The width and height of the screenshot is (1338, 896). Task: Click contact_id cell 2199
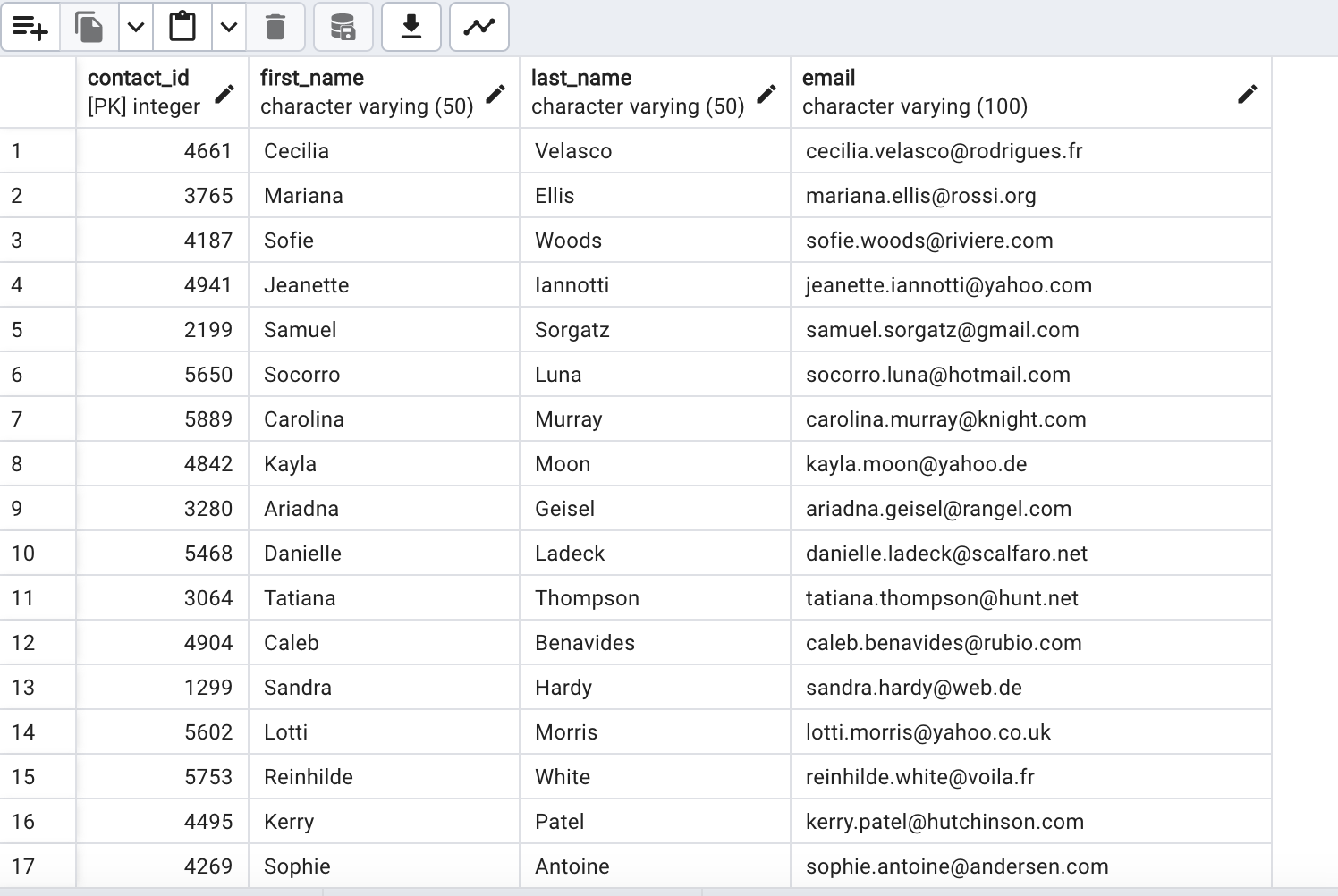pyautogui.click(x=162, y=330)
